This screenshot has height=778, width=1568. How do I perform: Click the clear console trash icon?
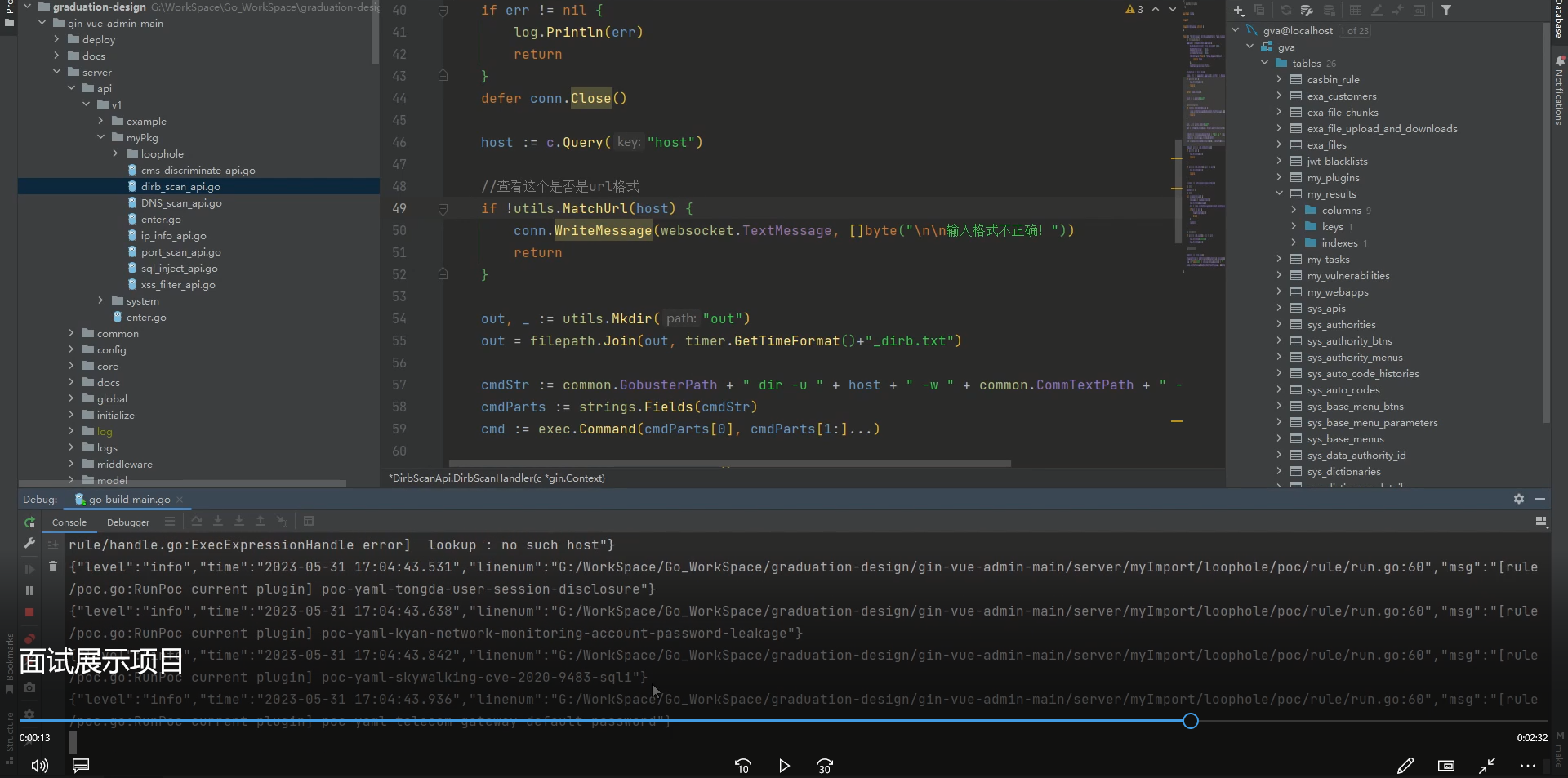click(x=53, y=567)
